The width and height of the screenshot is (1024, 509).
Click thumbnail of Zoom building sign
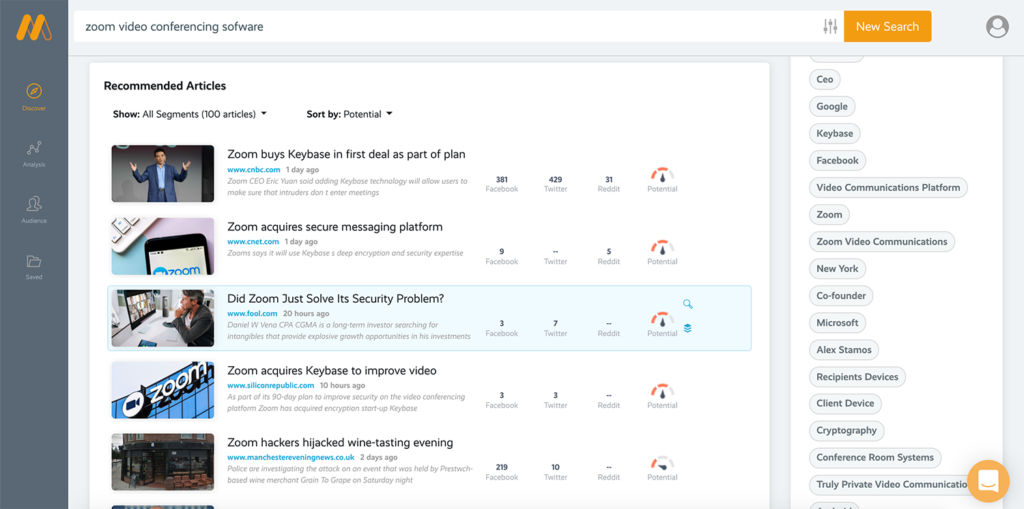click(x=163, y=390)
